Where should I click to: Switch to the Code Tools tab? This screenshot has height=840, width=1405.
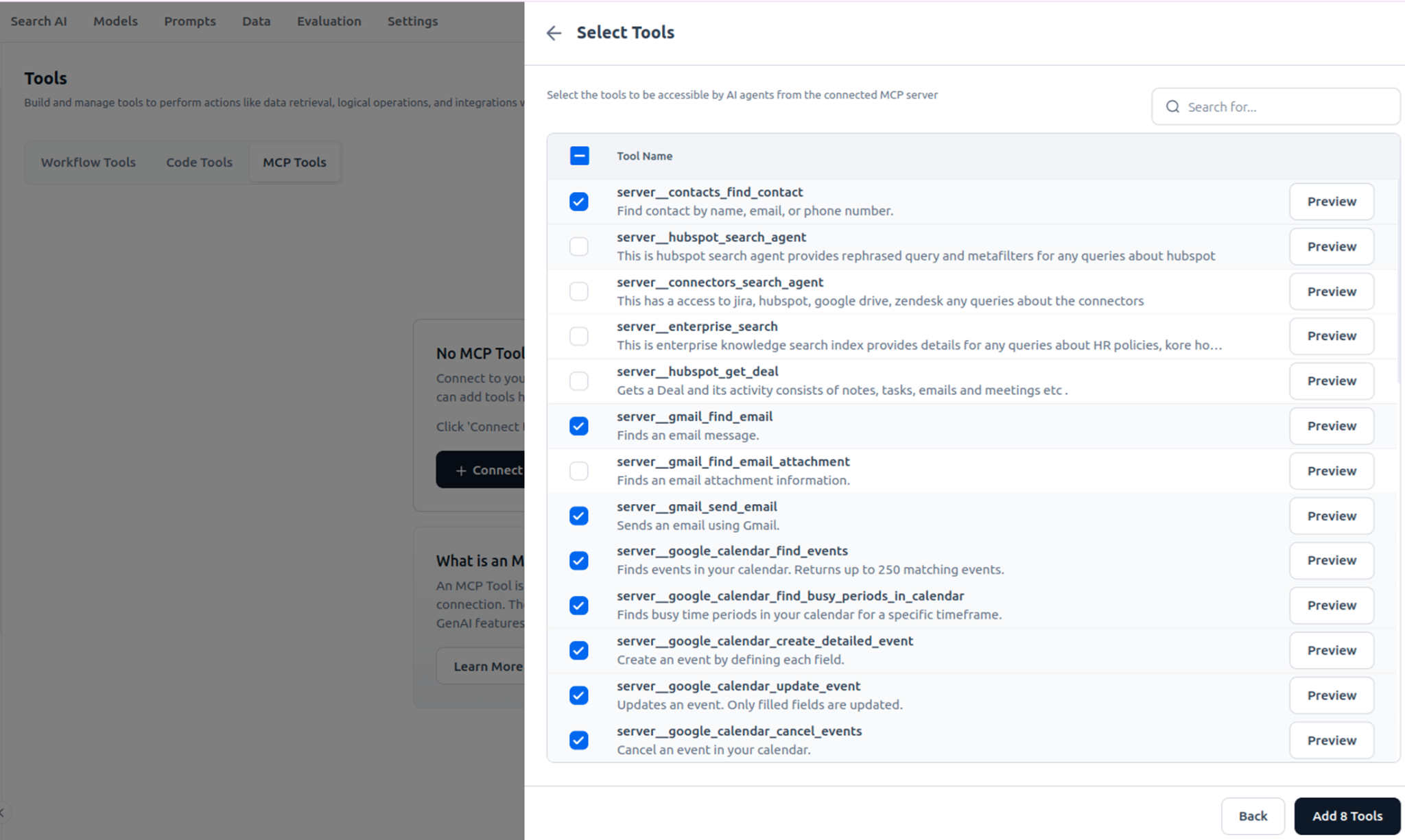(x=199, y=163)
